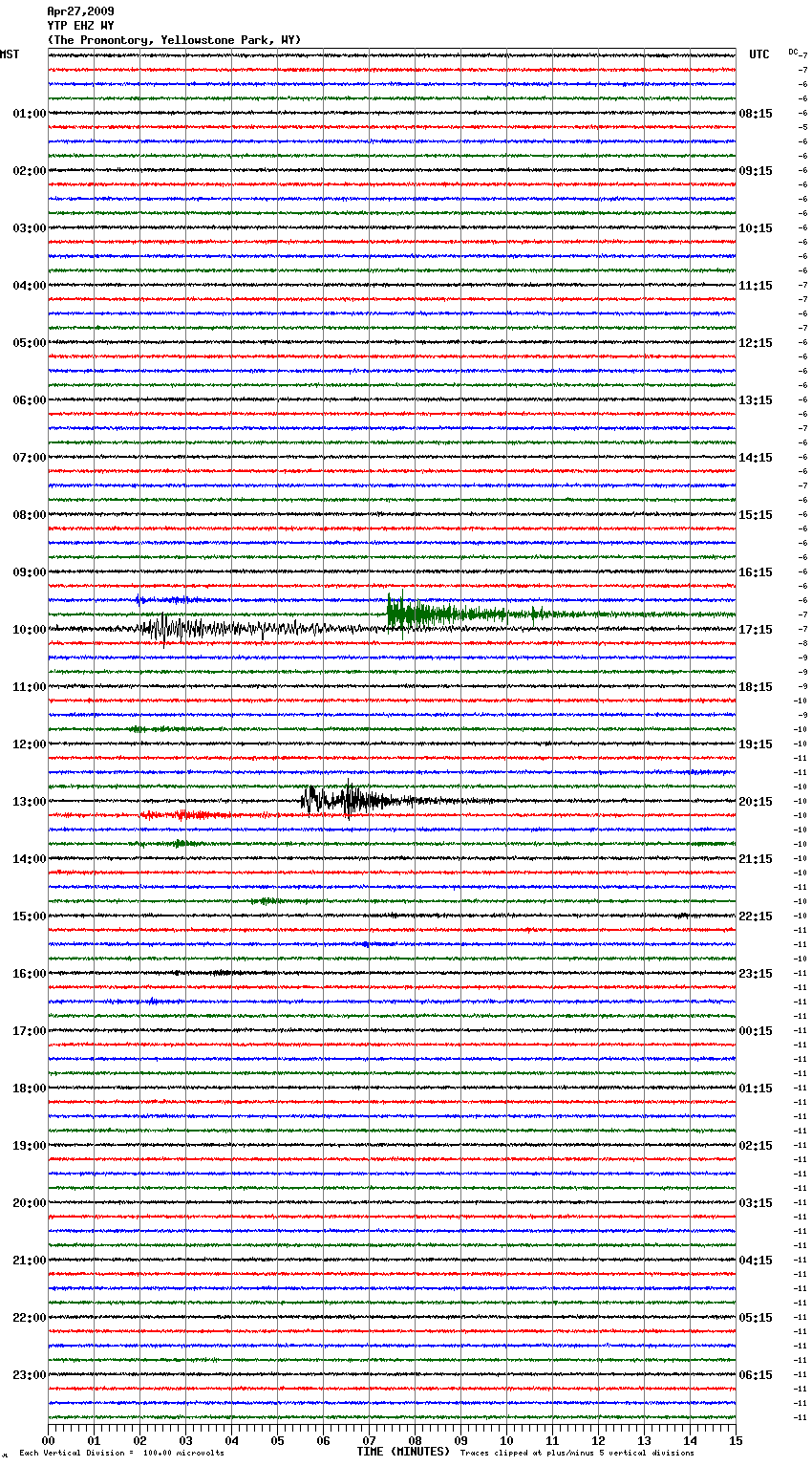This screenshot has height=1466, width=812.
Task: Click the '08:15' UTC time label
Action: pyautogui.click(x=756, y=114)
